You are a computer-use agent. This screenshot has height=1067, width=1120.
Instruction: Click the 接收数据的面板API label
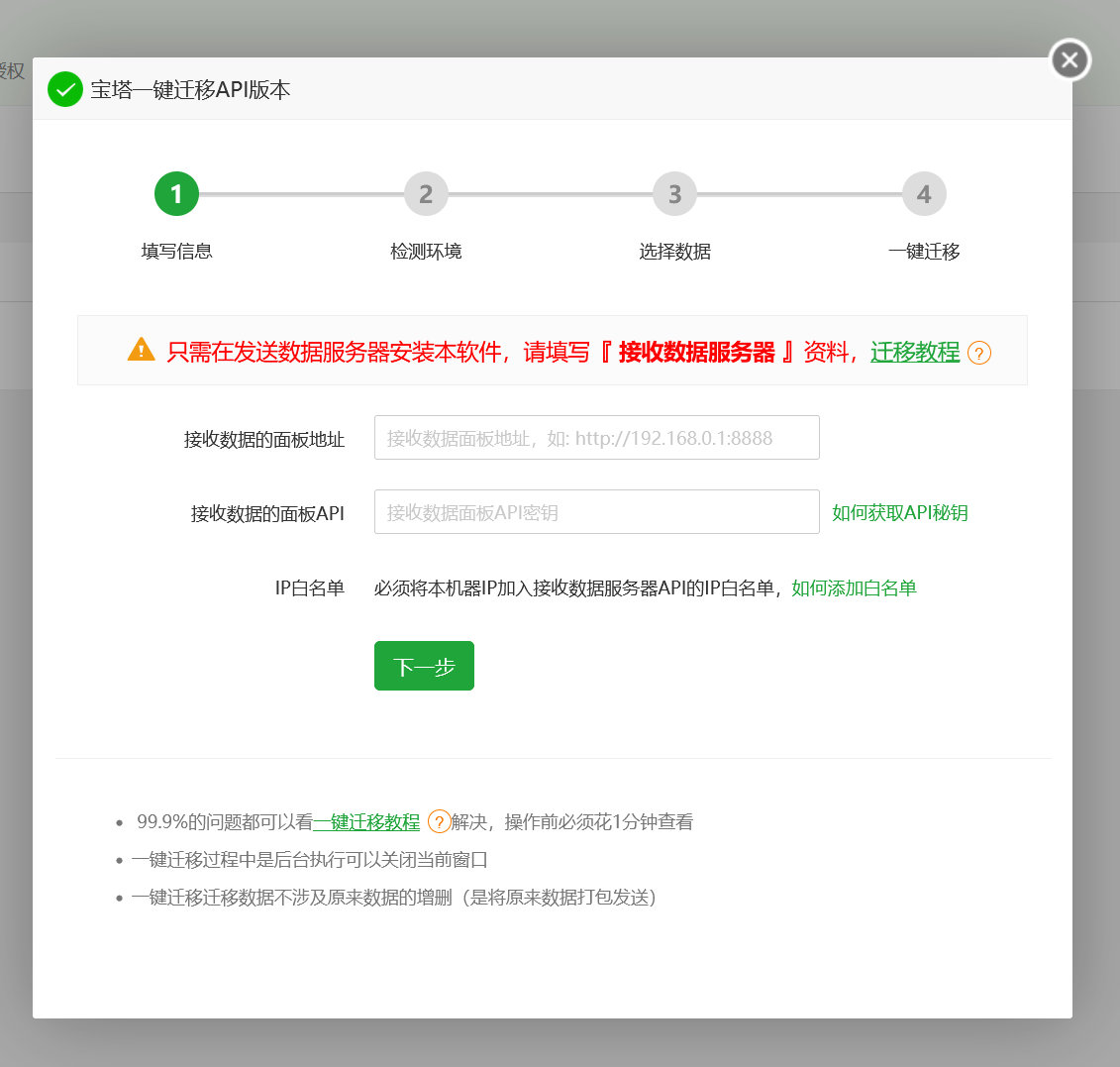coord(267,513)
